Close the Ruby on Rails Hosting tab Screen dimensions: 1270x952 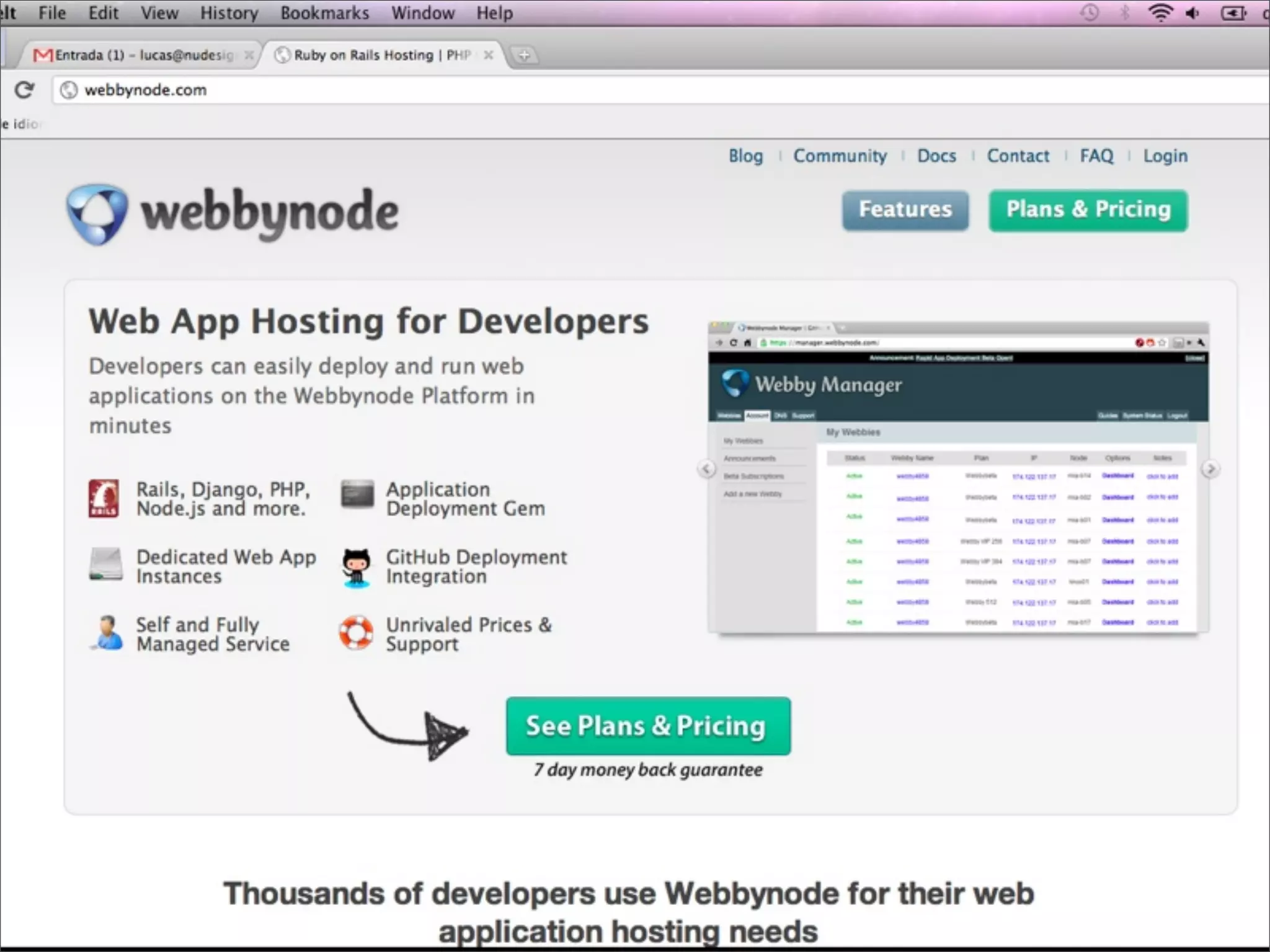tap(489, 55)
